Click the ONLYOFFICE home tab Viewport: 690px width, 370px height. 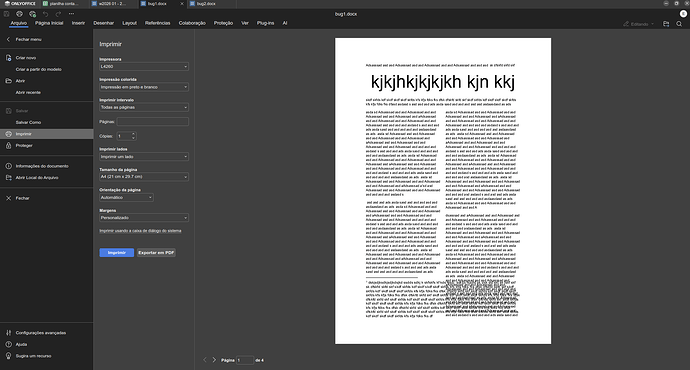point(20,4)
